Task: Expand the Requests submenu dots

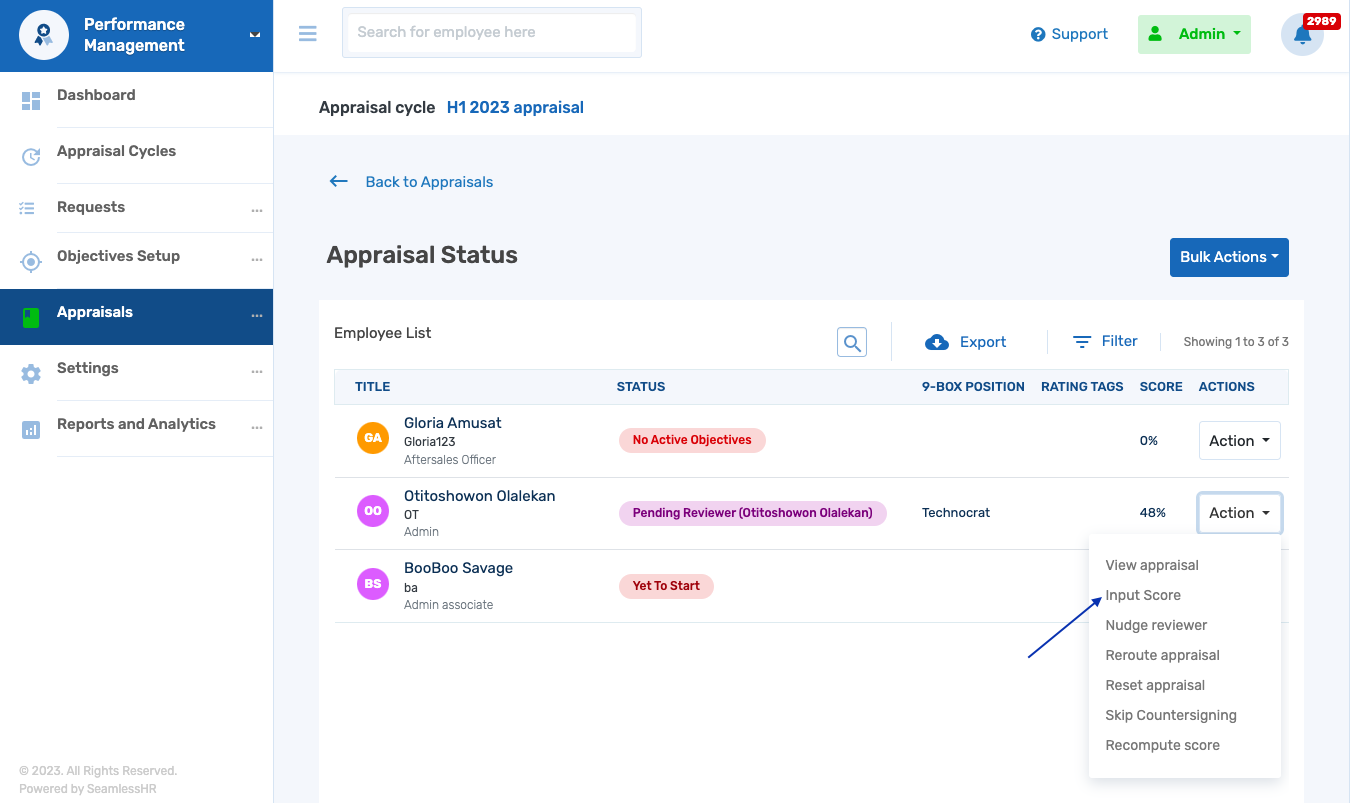Action: point(257,211)
